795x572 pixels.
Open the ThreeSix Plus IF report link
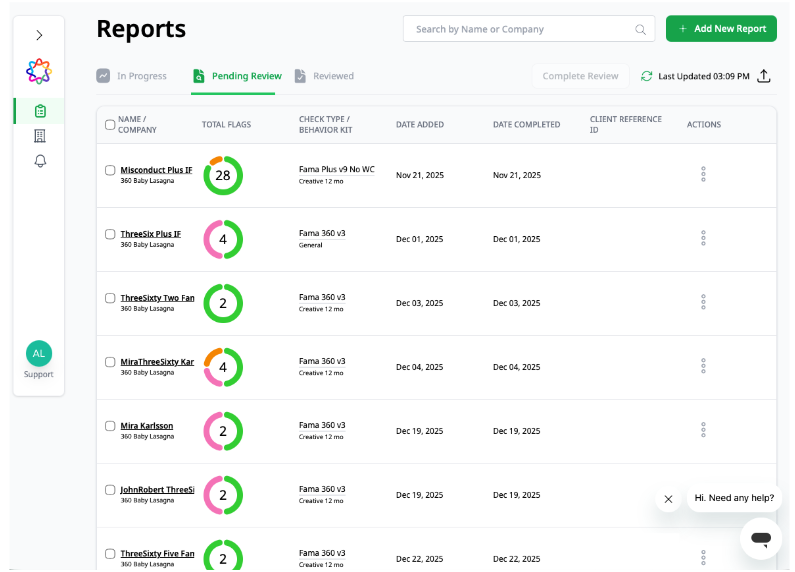coord(151,234)
